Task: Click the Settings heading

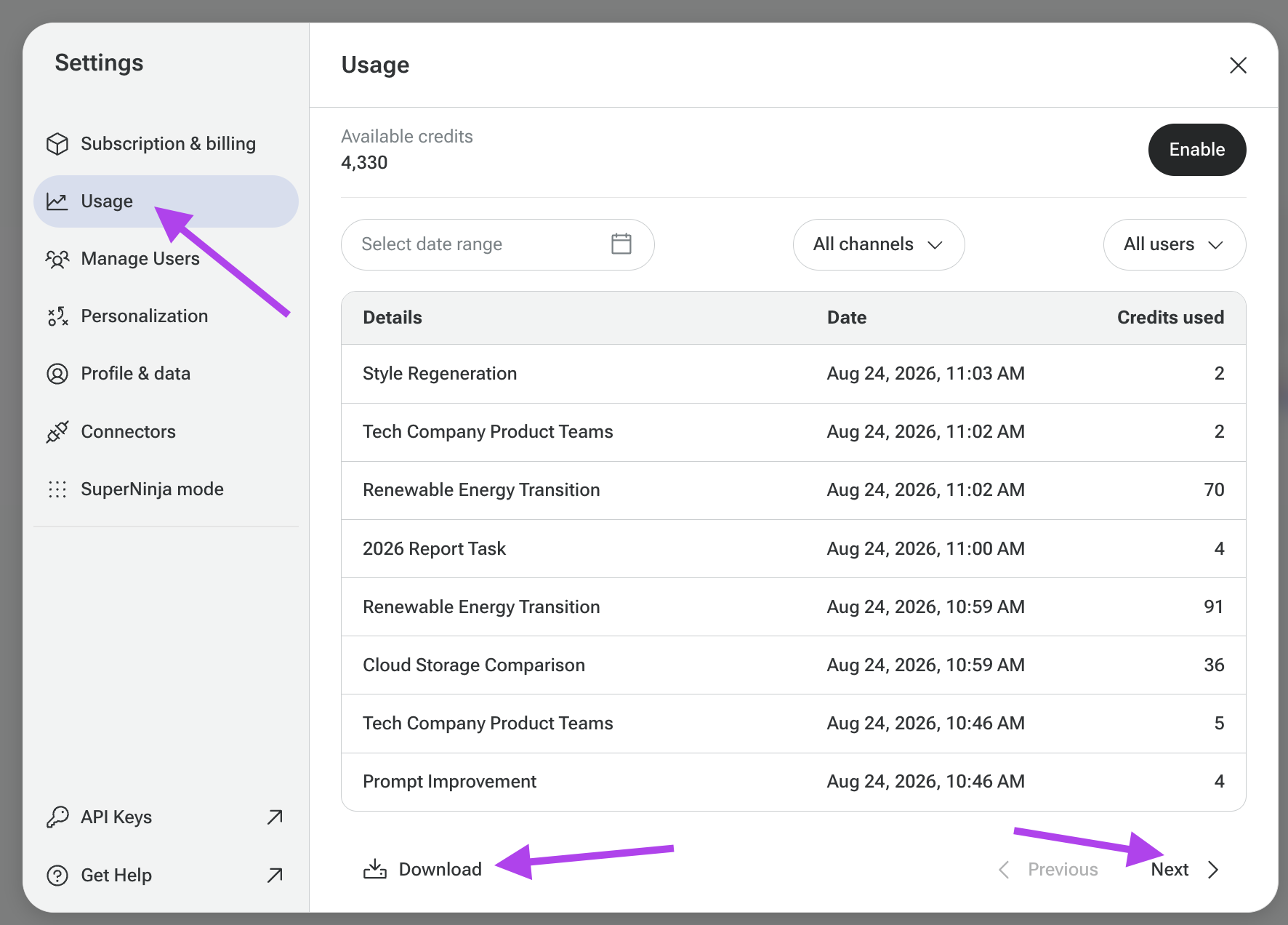Action: click(x=99, y=63)
